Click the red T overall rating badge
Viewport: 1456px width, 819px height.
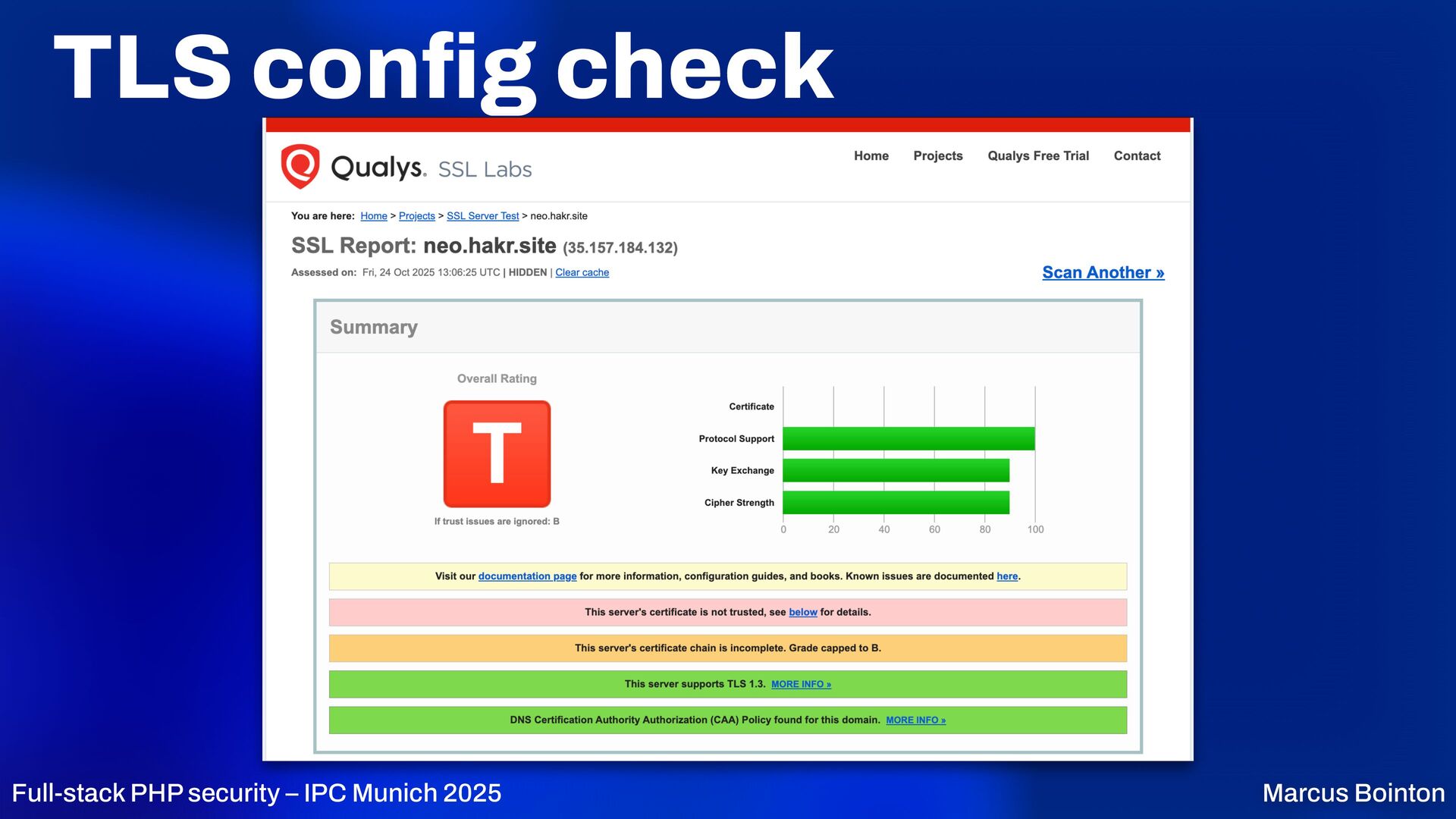pyautogui.click(x=497, y=453)
